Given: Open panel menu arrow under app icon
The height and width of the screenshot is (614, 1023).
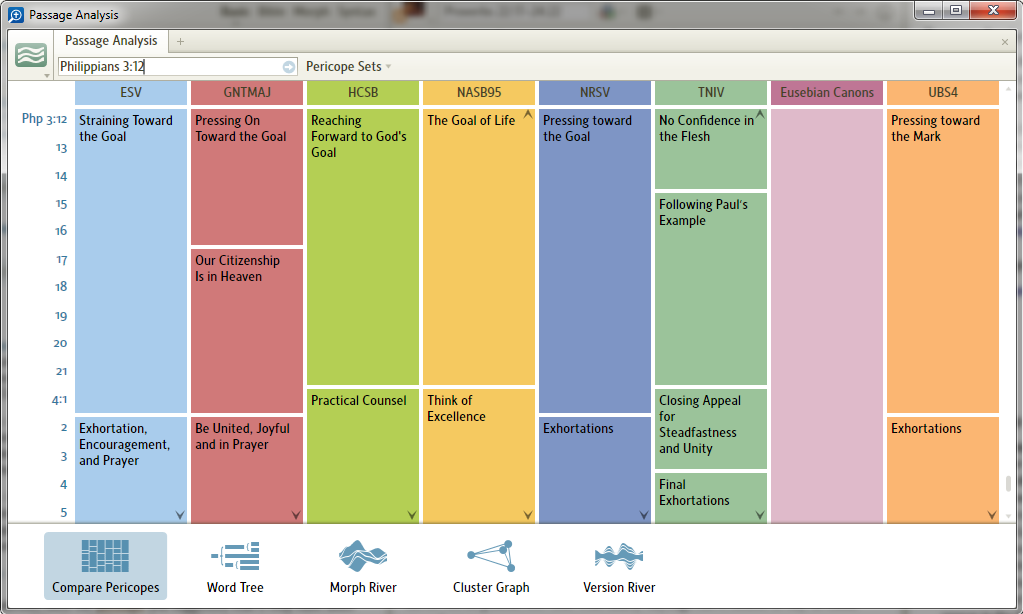Looking at the screenshot, I should (46, 76).
